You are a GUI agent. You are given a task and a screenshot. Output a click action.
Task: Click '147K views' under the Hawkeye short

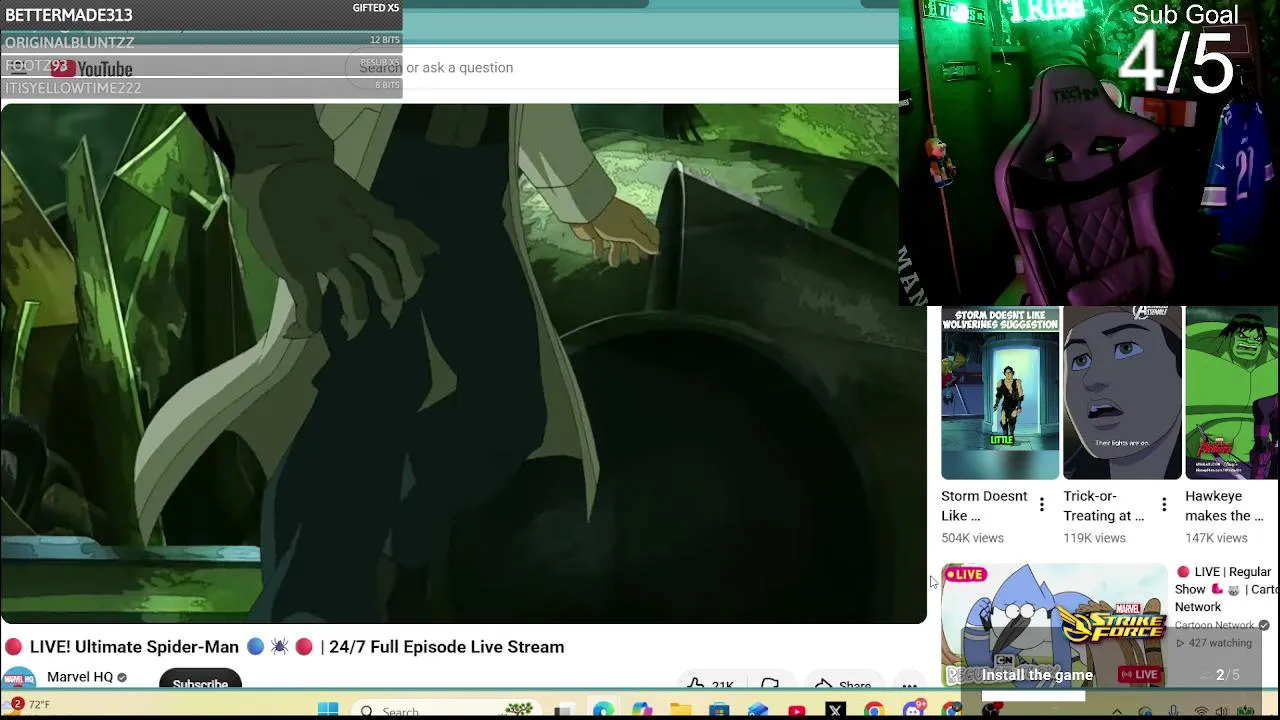(x=1216, y=538)
